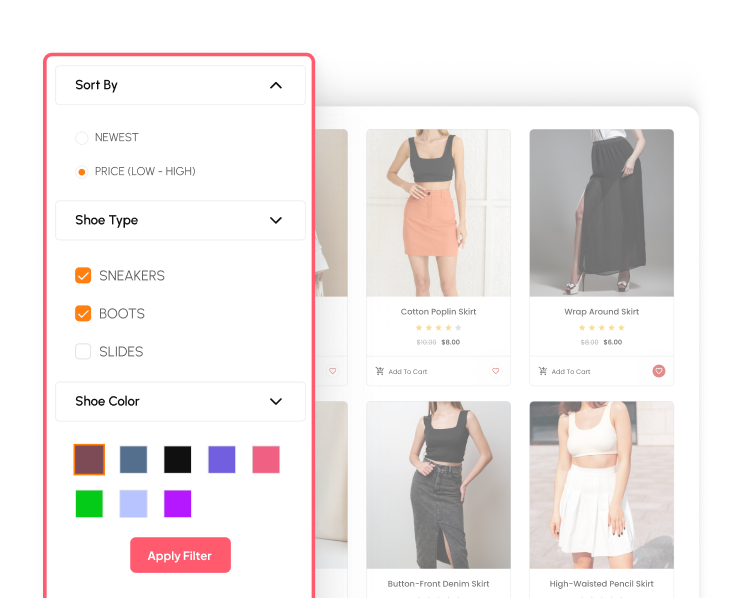Click the Wrap Around Skirt title

602,312
